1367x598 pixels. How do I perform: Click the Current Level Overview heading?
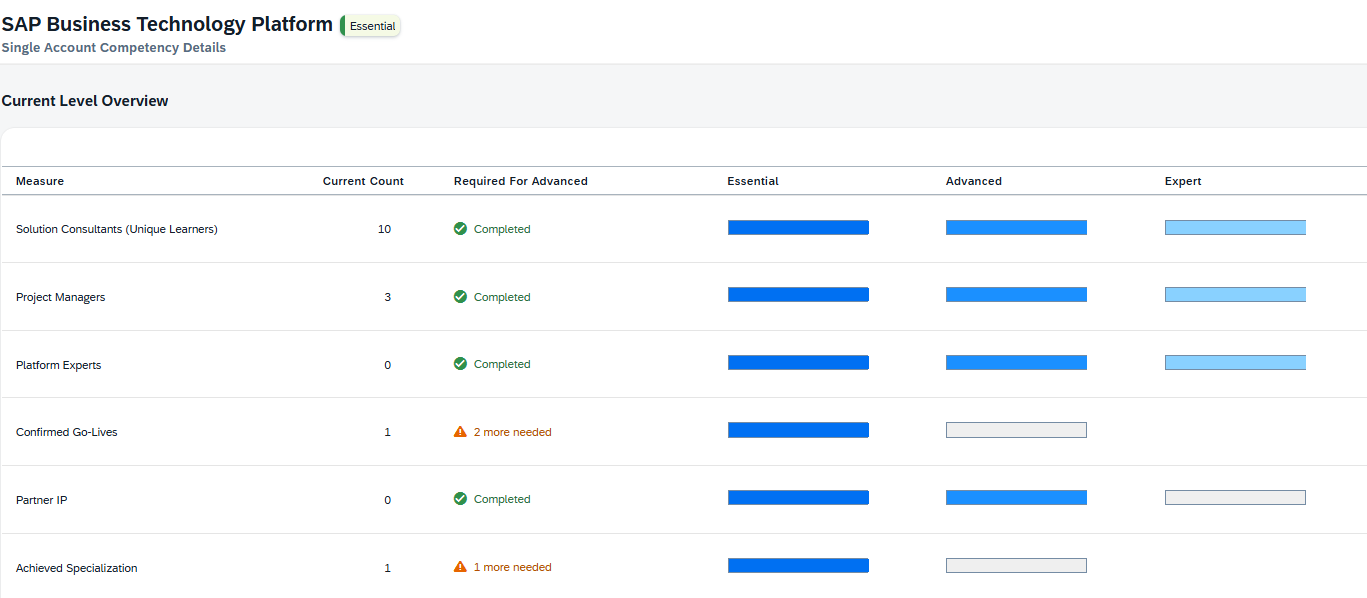85,101
